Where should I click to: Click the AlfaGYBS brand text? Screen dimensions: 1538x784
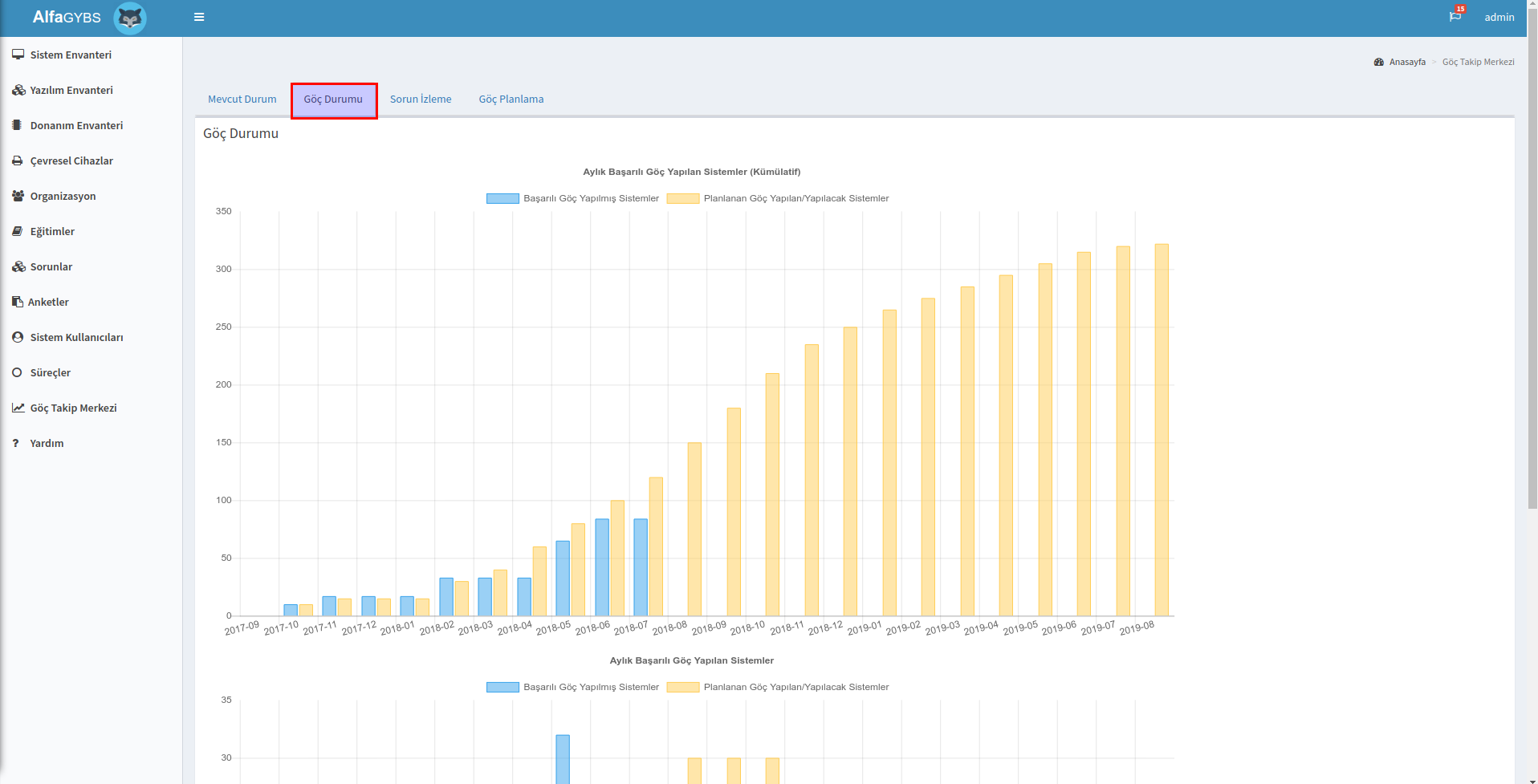tap(67, 17)
